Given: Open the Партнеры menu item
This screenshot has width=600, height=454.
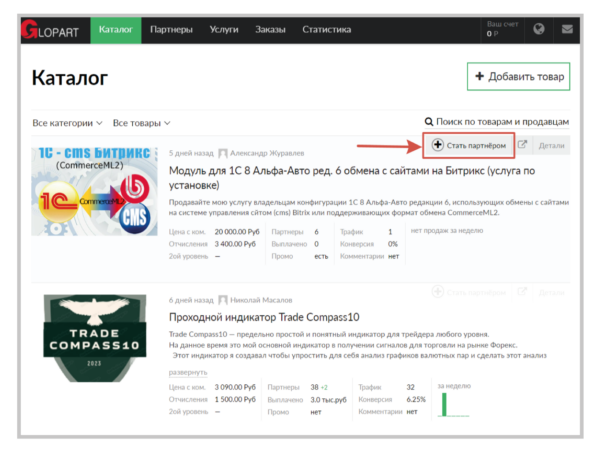Looking at the screenshot, I should (x=171, y=30).
